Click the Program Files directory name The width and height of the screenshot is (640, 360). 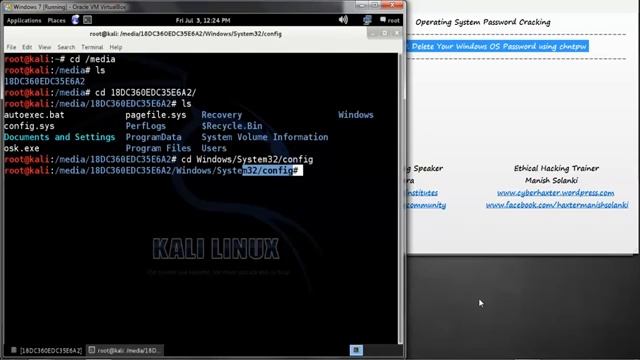tap(158, 148)
